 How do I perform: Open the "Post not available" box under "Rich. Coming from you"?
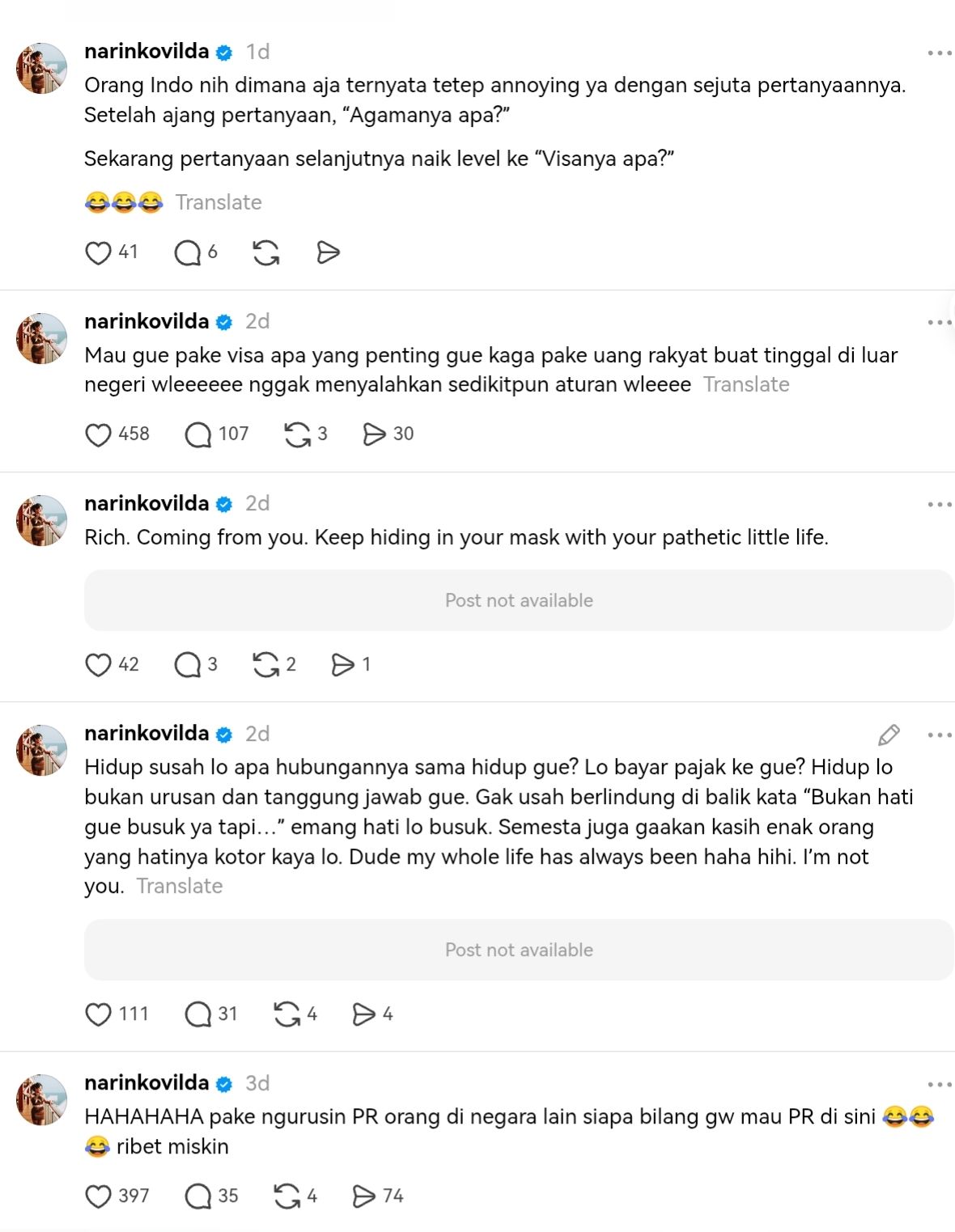(x=519, y=600)
